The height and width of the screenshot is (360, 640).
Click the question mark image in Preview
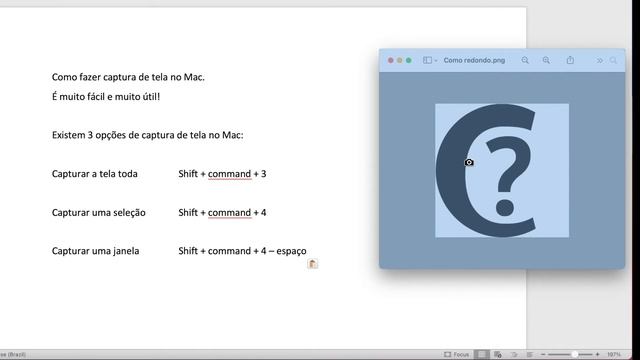click(502, 171)
